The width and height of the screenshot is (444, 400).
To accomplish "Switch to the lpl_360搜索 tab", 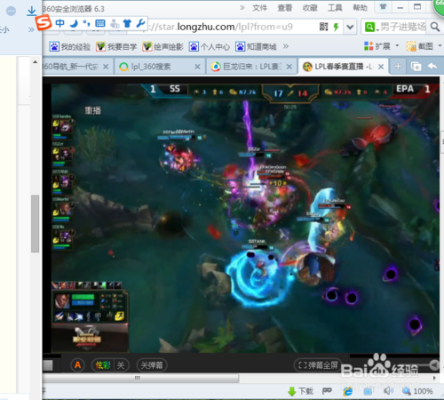I will pos(159,66).
